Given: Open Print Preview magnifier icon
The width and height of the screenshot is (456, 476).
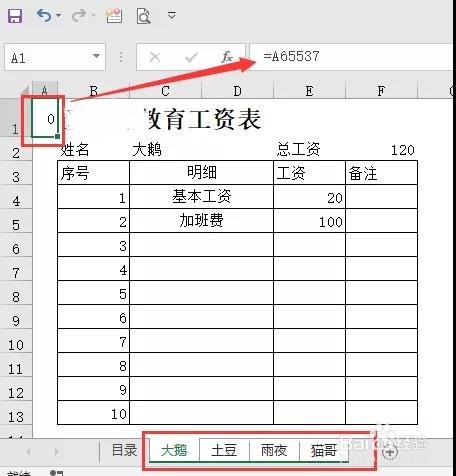Looking at the screenshot, I should click(144, 16).
